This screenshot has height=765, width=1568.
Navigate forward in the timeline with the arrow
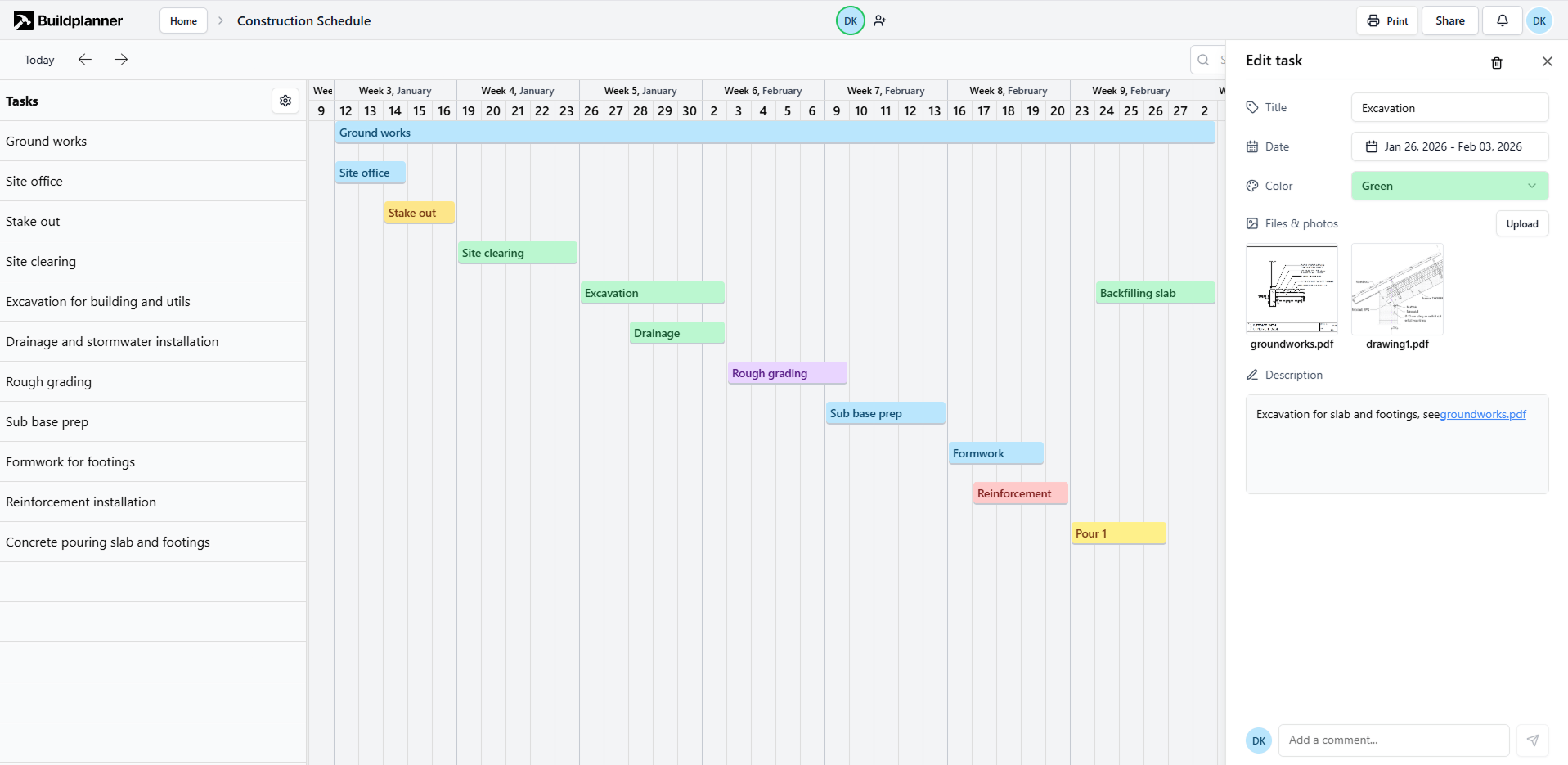[x=121, y=60]
